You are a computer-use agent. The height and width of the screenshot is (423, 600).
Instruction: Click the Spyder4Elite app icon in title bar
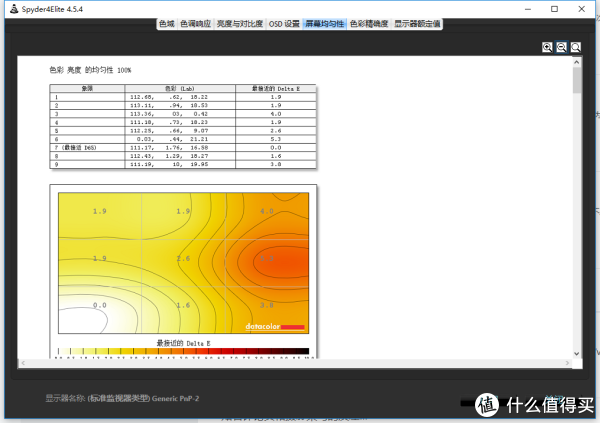(x=10, y=8)
